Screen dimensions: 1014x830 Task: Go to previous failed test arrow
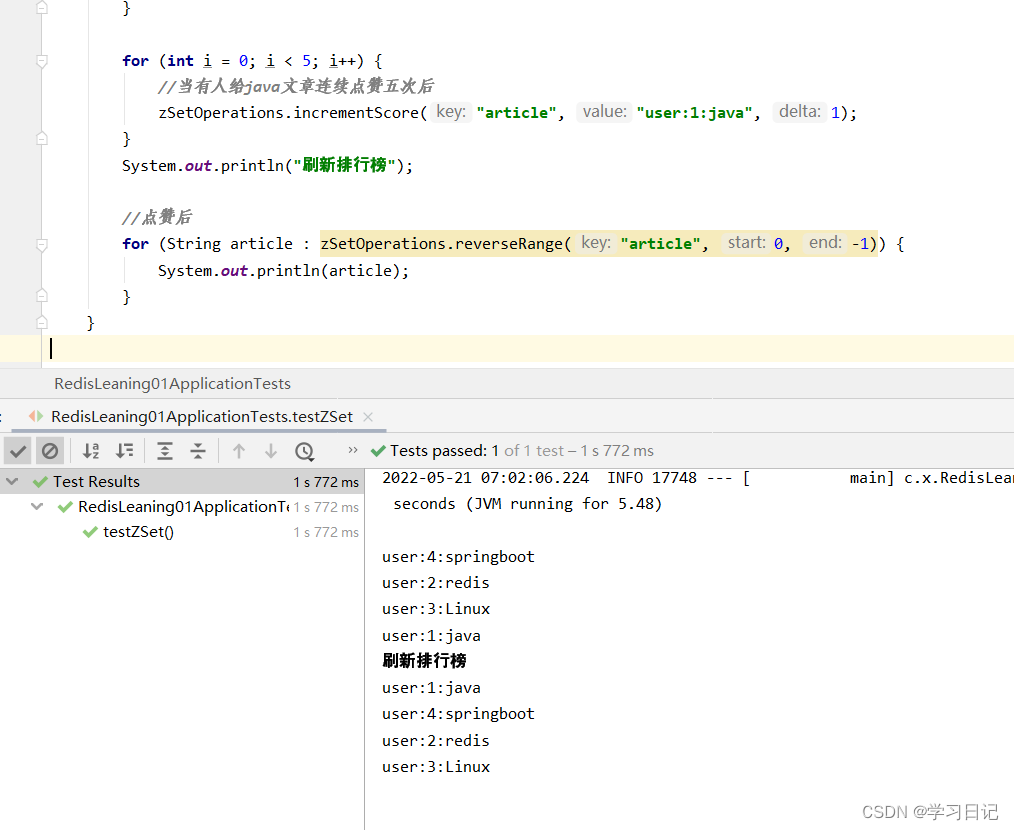point(239,451)
